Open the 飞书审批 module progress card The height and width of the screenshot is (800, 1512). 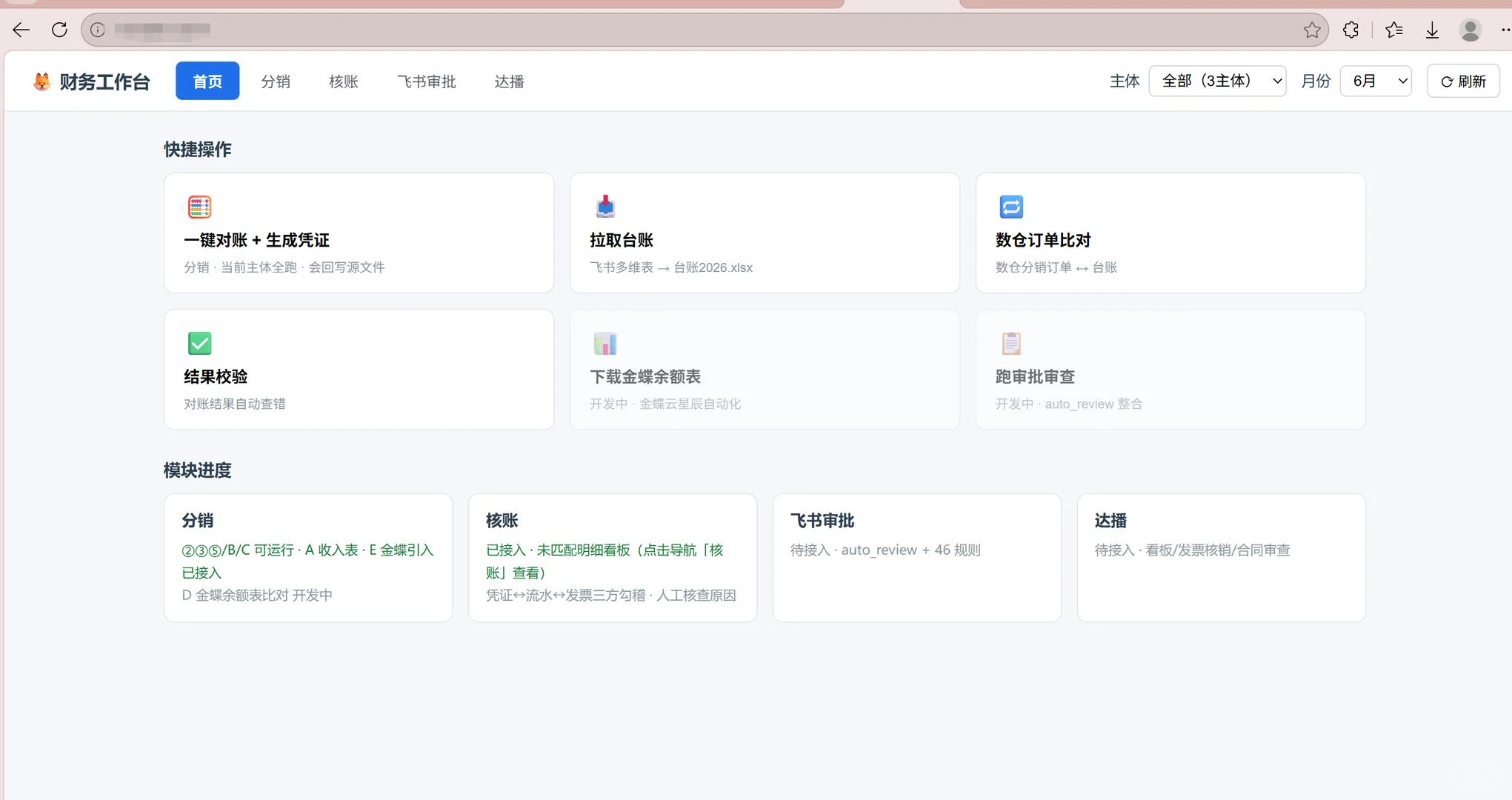917,558
